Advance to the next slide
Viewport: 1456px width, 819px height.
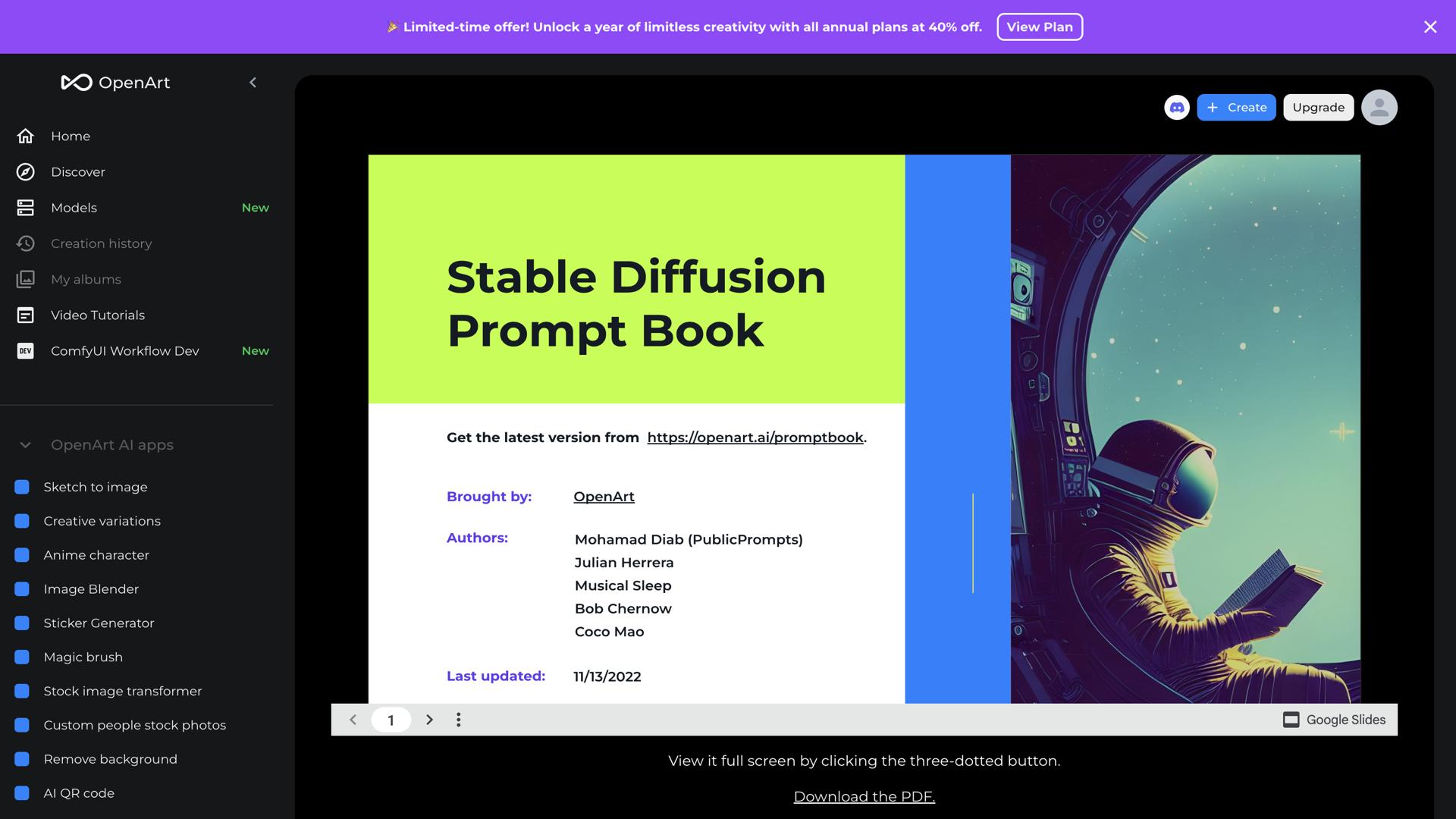point(429,720)
